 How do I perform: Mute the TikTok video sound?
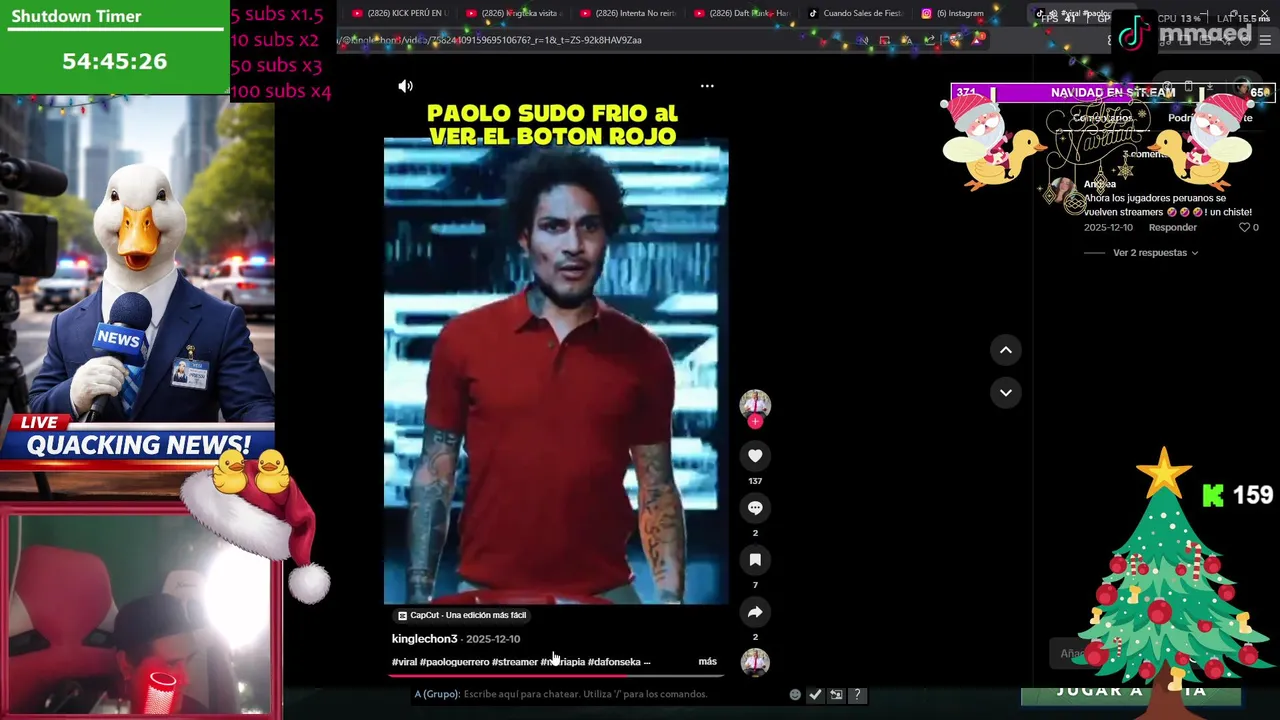click(x=405, y=86)
